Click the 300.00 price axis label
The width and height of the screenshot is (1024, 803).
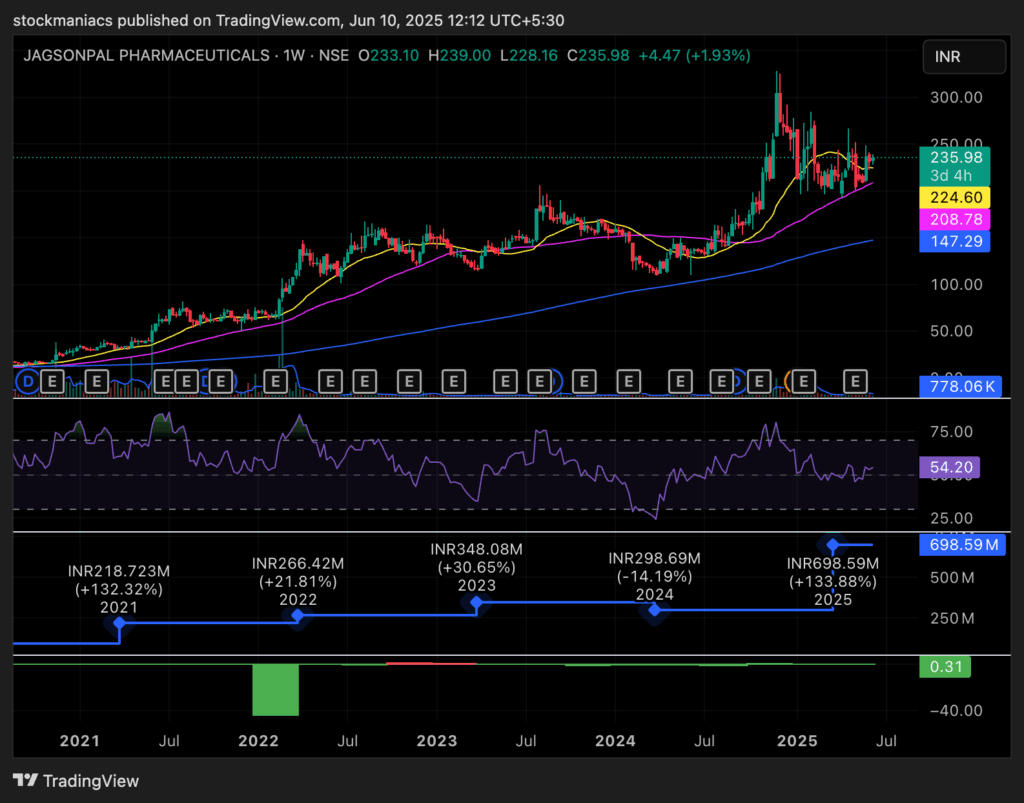pos(956,98)
